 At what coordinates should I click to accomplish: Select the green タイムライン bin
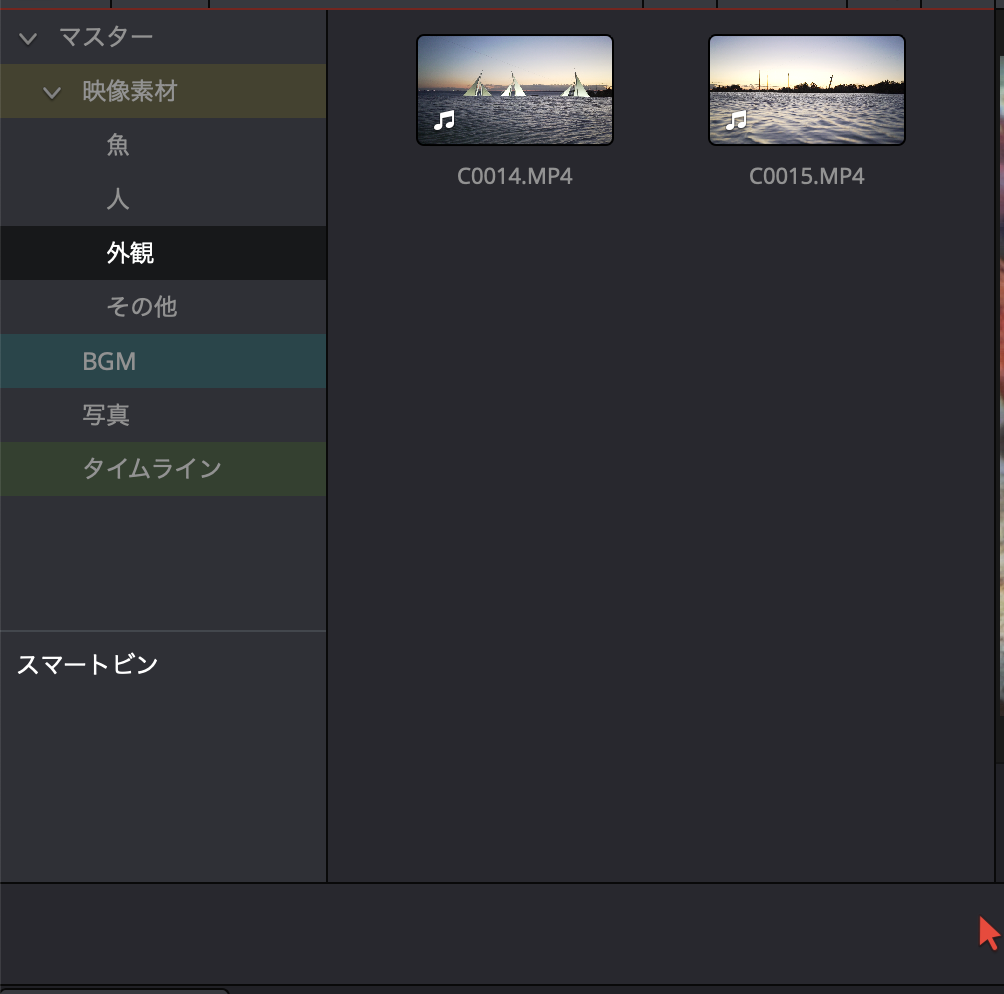[152, 468]
